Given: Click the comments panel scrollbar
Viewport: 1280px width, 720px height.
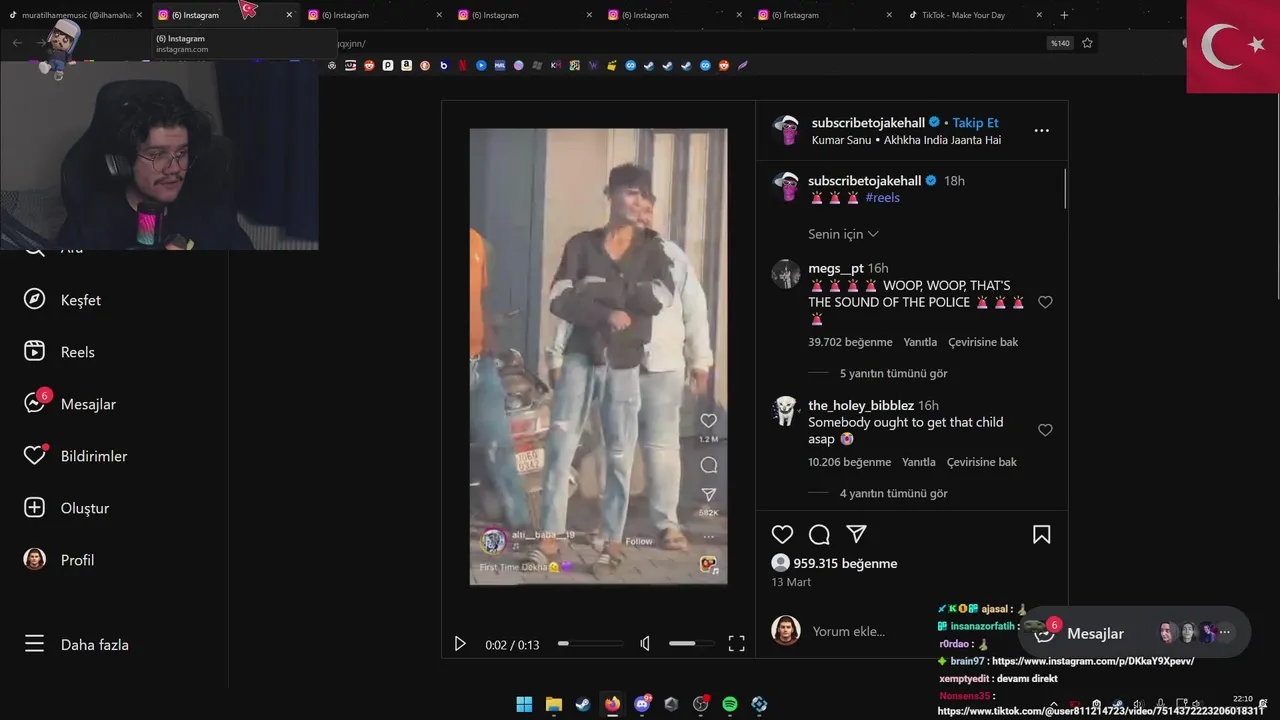Looking at the screenshot, I should (x=1065, y=188).
